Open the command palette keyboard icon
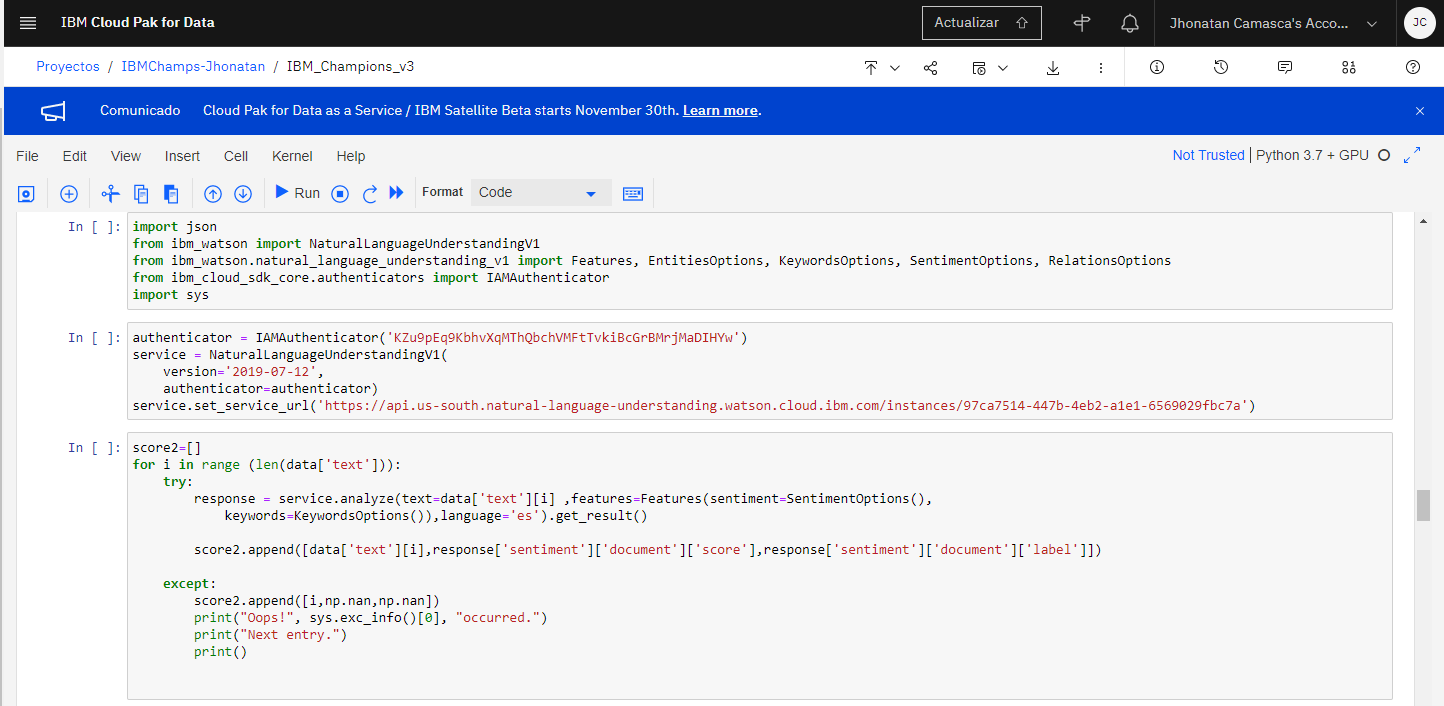Image resolution: width=1444 pixels, height=706 pixels. click(x=633, y=193)
